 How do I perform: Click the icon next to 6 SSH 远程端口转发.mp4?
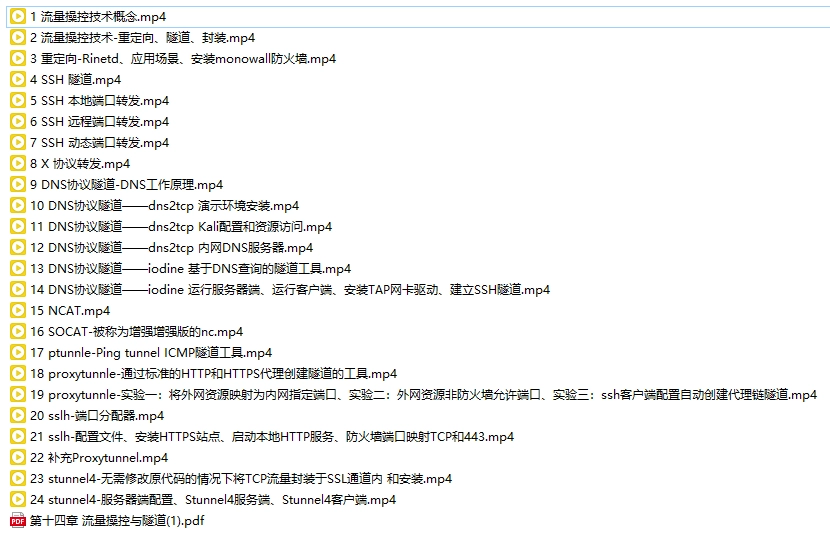tap(17, 121)
